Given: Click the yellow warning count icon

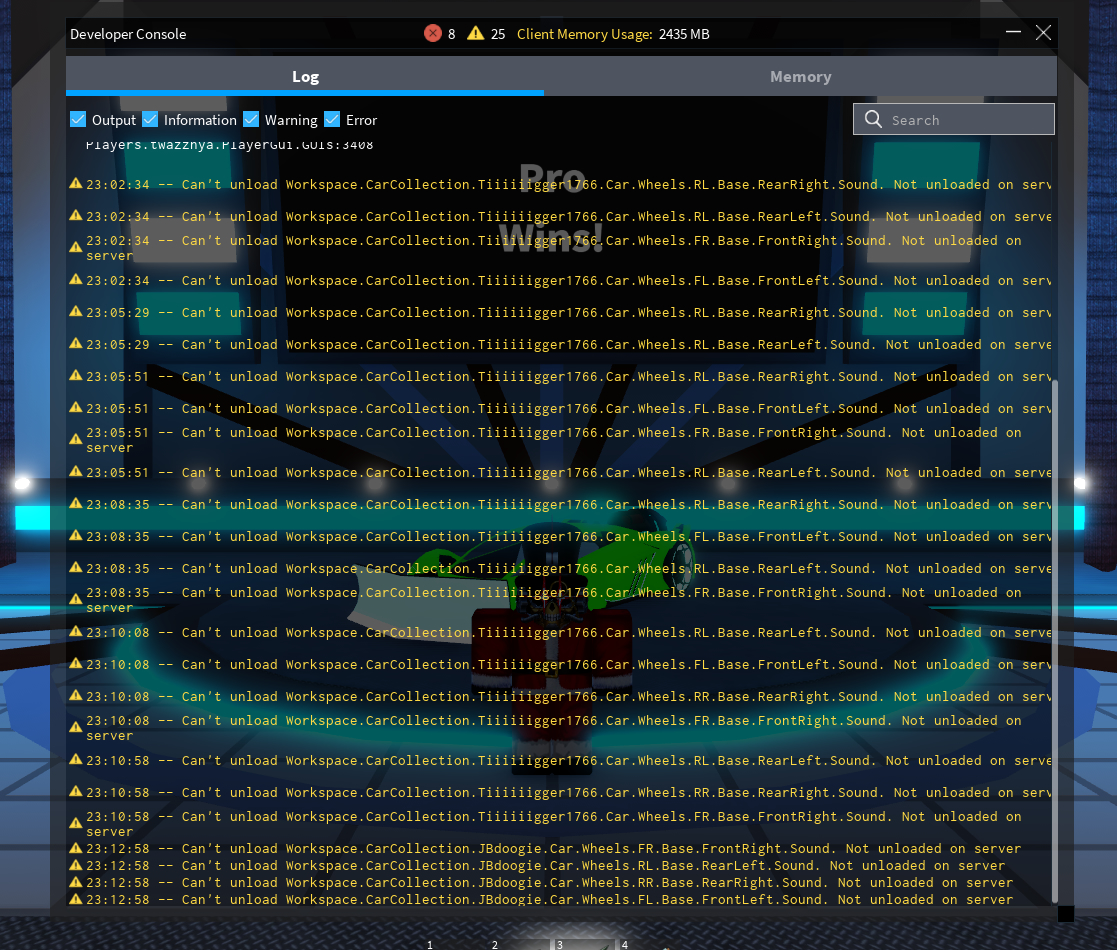Looking at the screenshot, I should (x=476, y=34).
